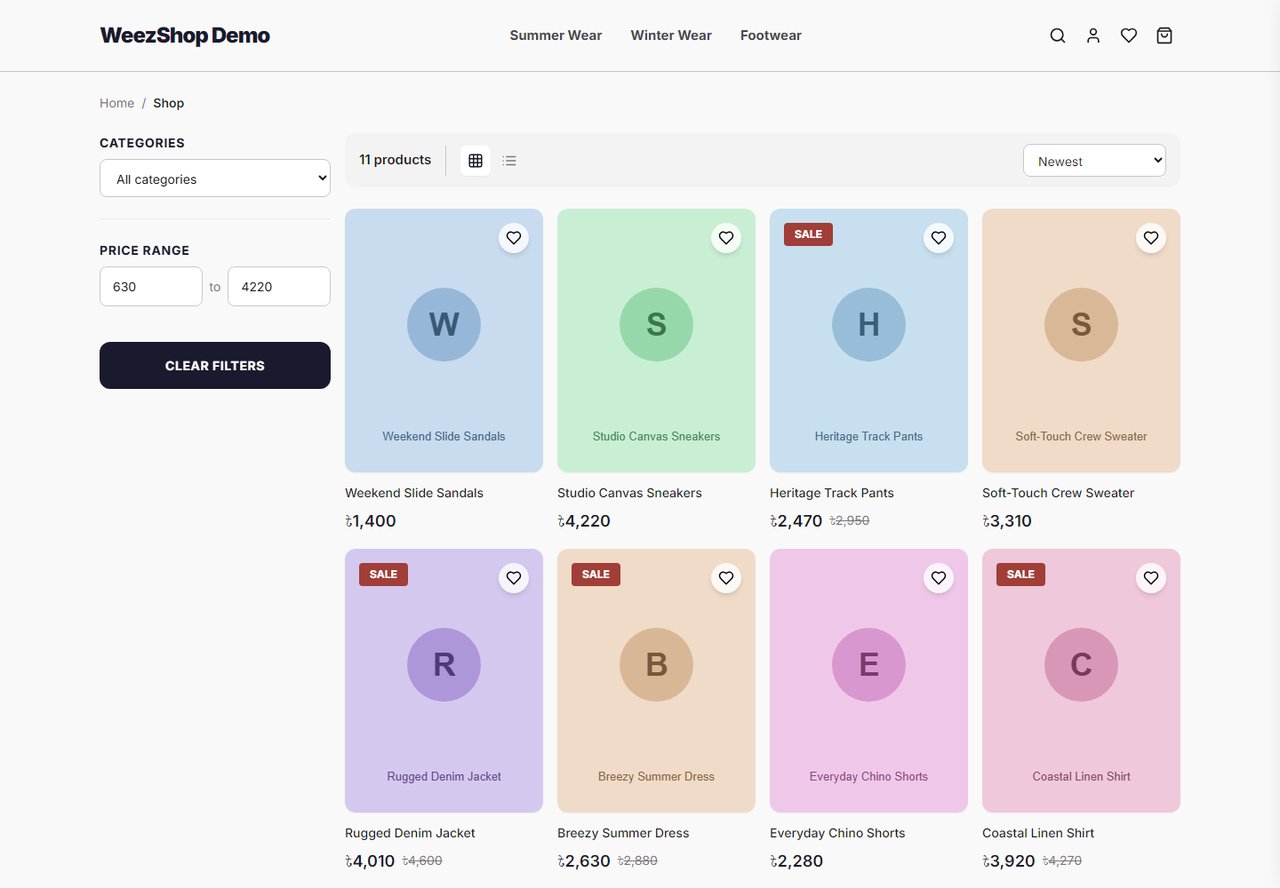Add Weekend Slide Sandals to wishlist
Screen dimensions: 1280x888
click(x=514, y=238)
